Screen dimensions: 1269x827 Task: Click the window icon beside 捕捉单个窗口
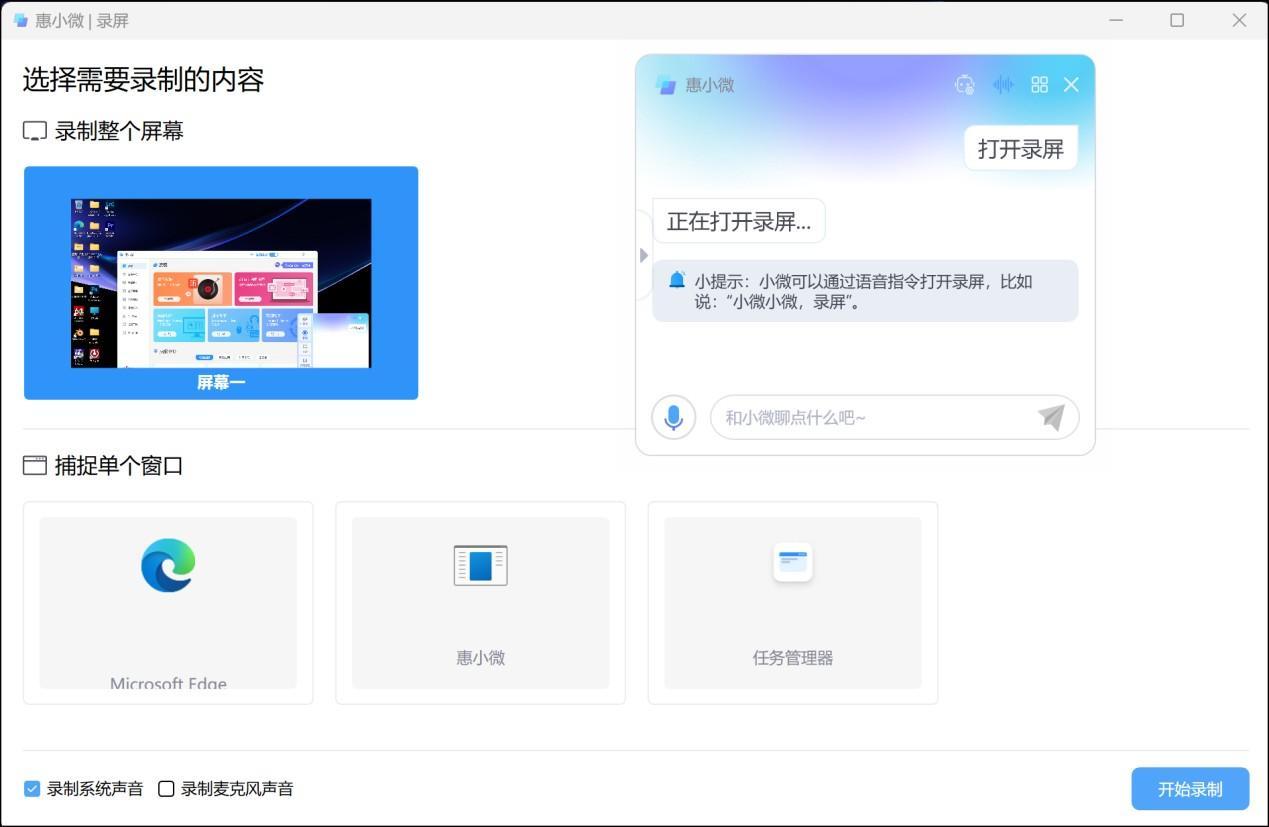(x=34, y=464)
